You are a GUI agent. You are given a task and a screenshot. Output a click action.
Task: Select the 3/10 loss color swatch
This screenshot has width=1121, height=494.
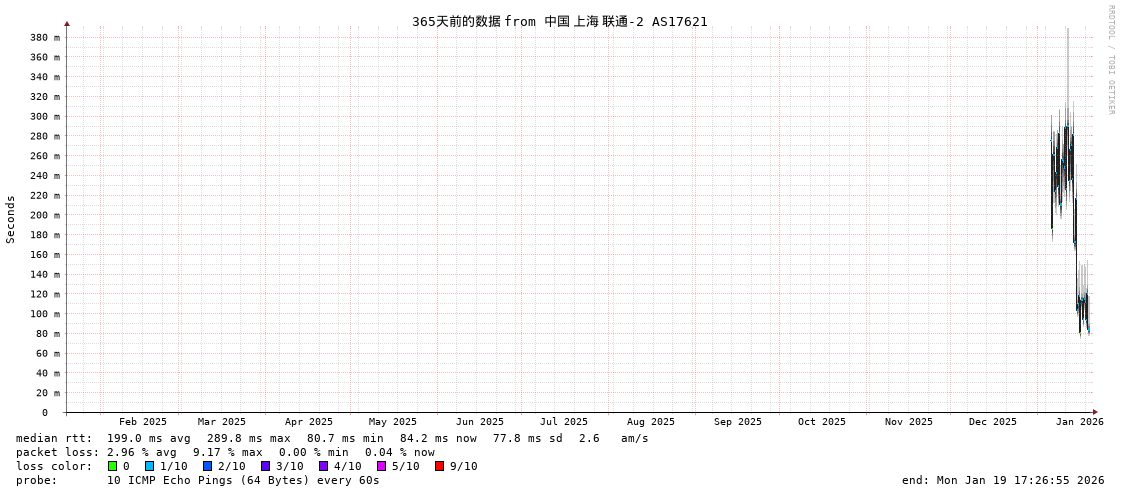(x=265, y=466)
